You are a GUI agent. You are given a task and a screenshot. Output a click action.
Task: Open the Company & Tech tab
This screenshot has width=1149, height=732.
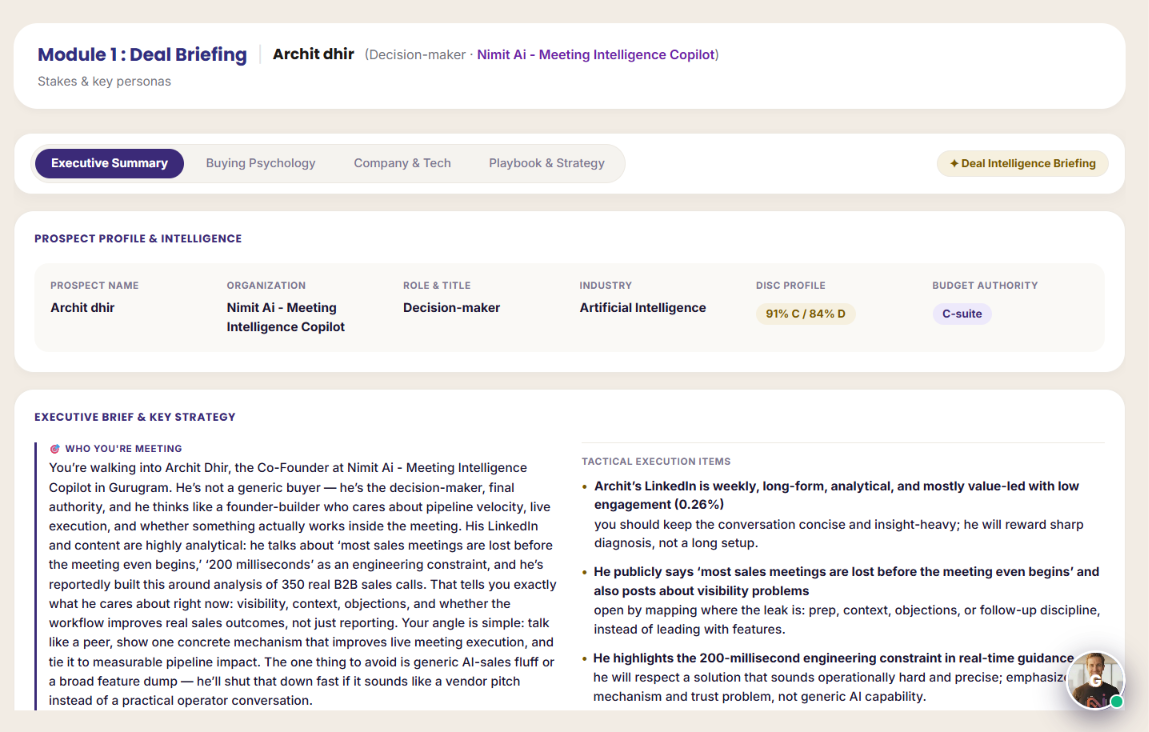[x=402, y=163]
